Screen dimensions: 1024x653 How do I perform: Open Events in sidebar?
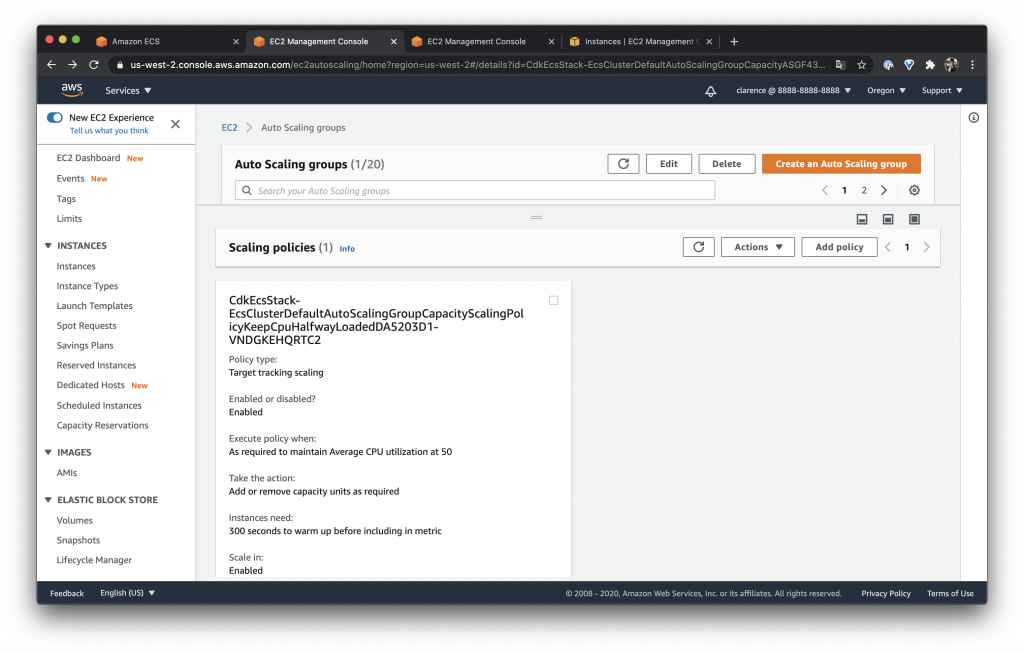pos(70,178)
